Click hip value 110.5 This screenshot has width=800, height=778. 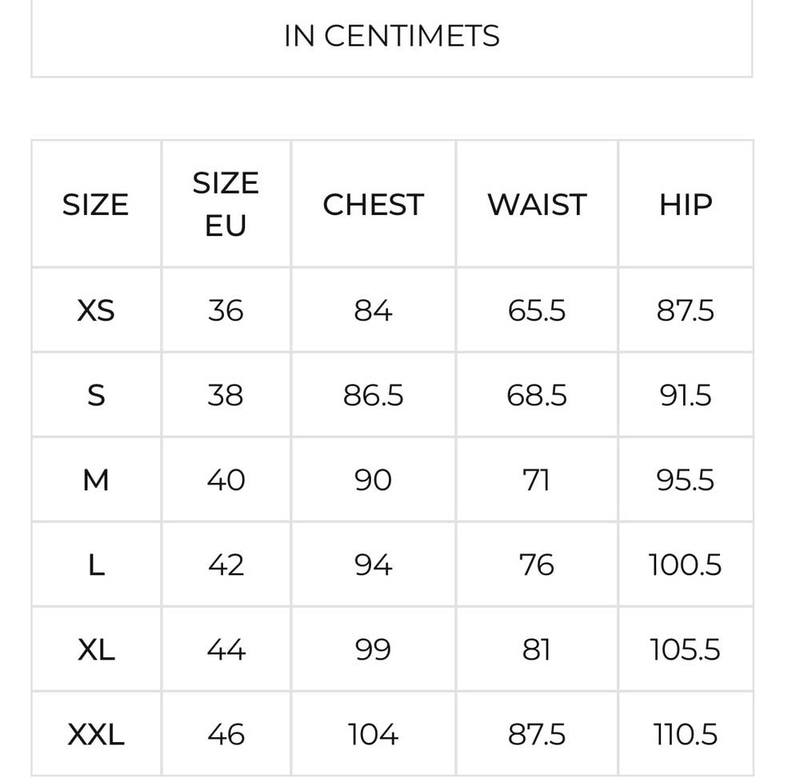(685, 735)
